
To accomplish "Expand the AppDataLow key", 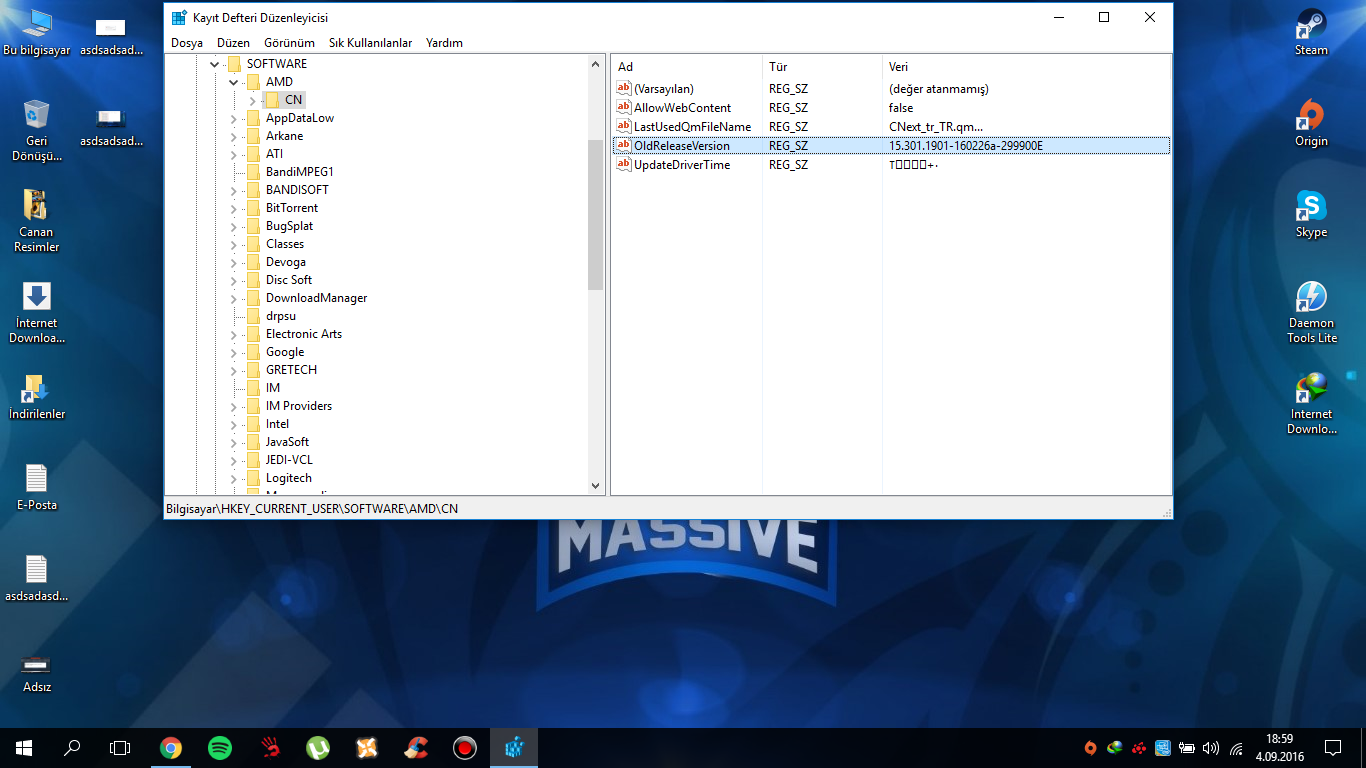I will click(233, 118).
